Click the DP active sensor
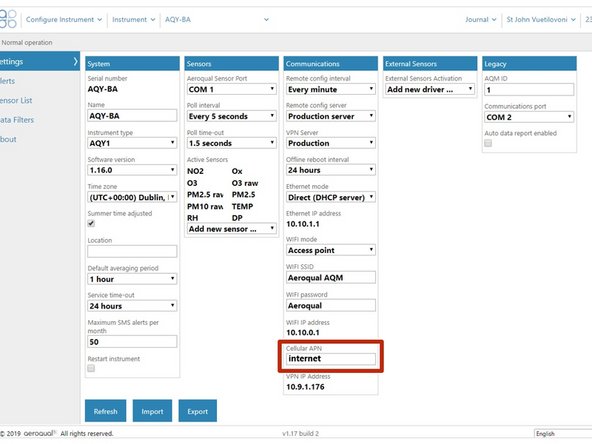The image size is (592, 444). coord(237,218)
